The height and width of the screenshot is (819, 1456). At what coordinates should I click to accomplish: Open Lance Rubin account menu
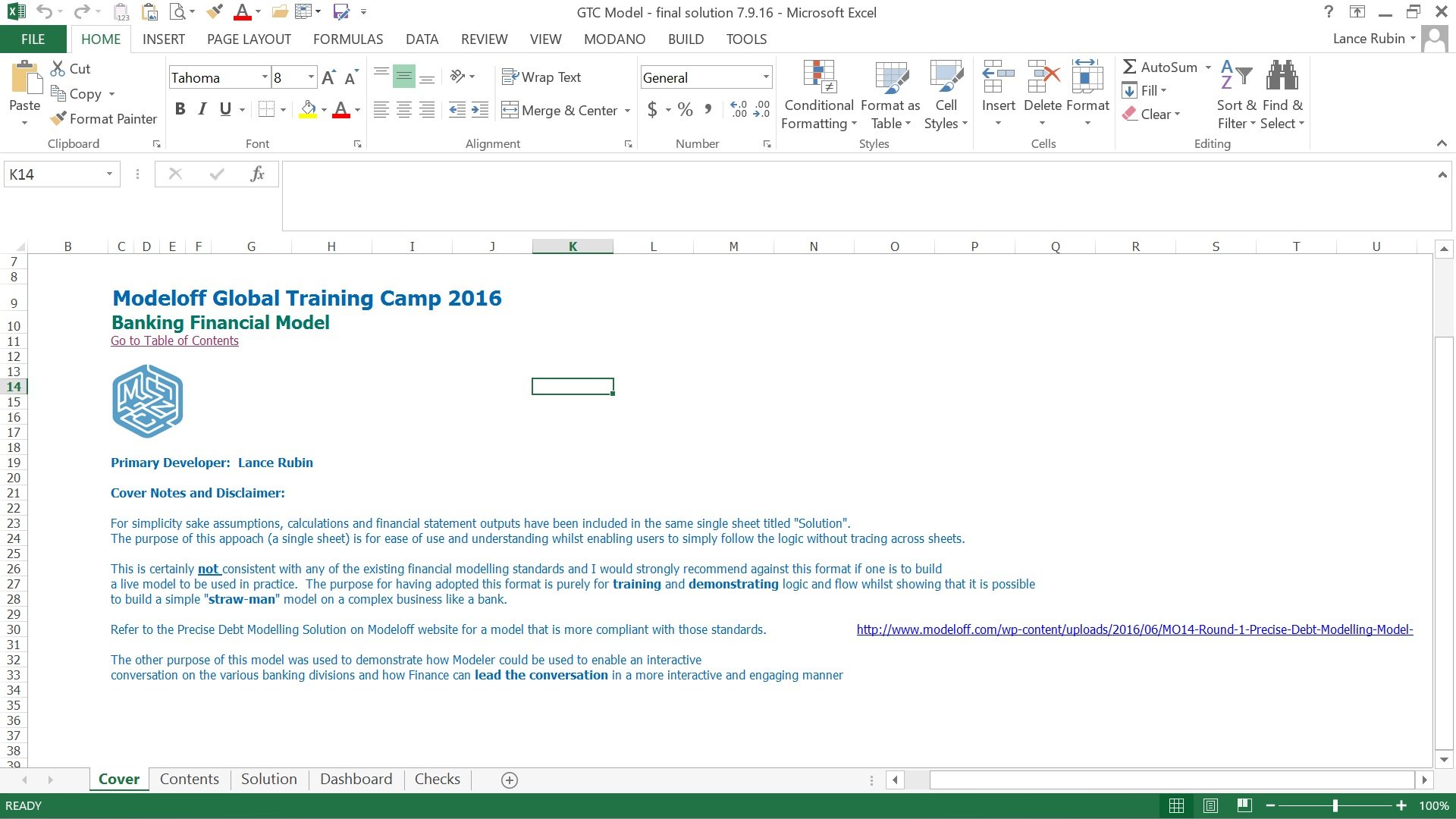coord(1374,39)
